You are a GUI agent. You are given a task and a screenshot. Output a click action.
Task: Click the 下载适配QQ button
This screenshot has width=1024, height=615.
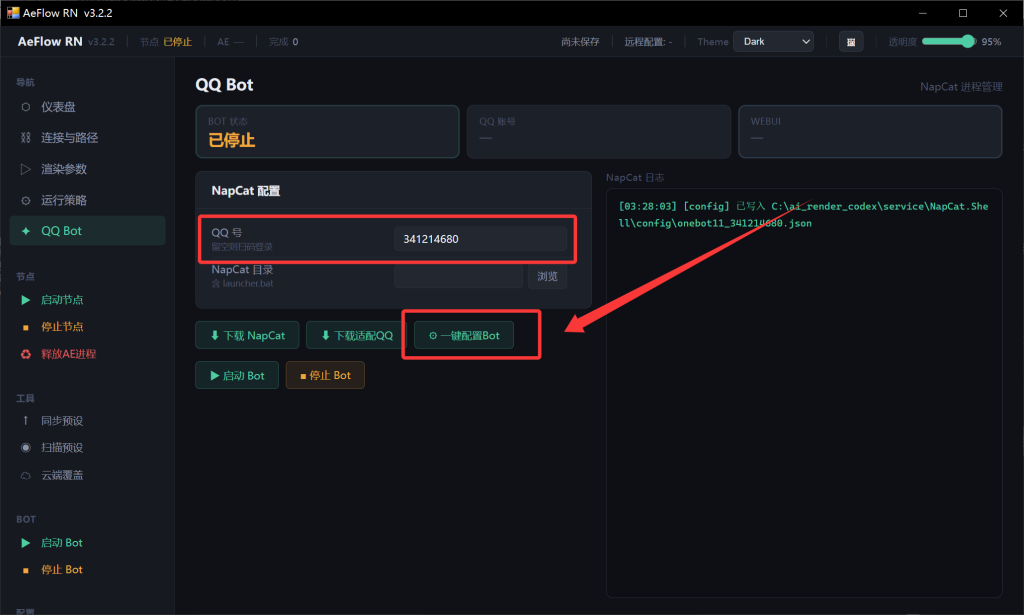coord(356,336)
